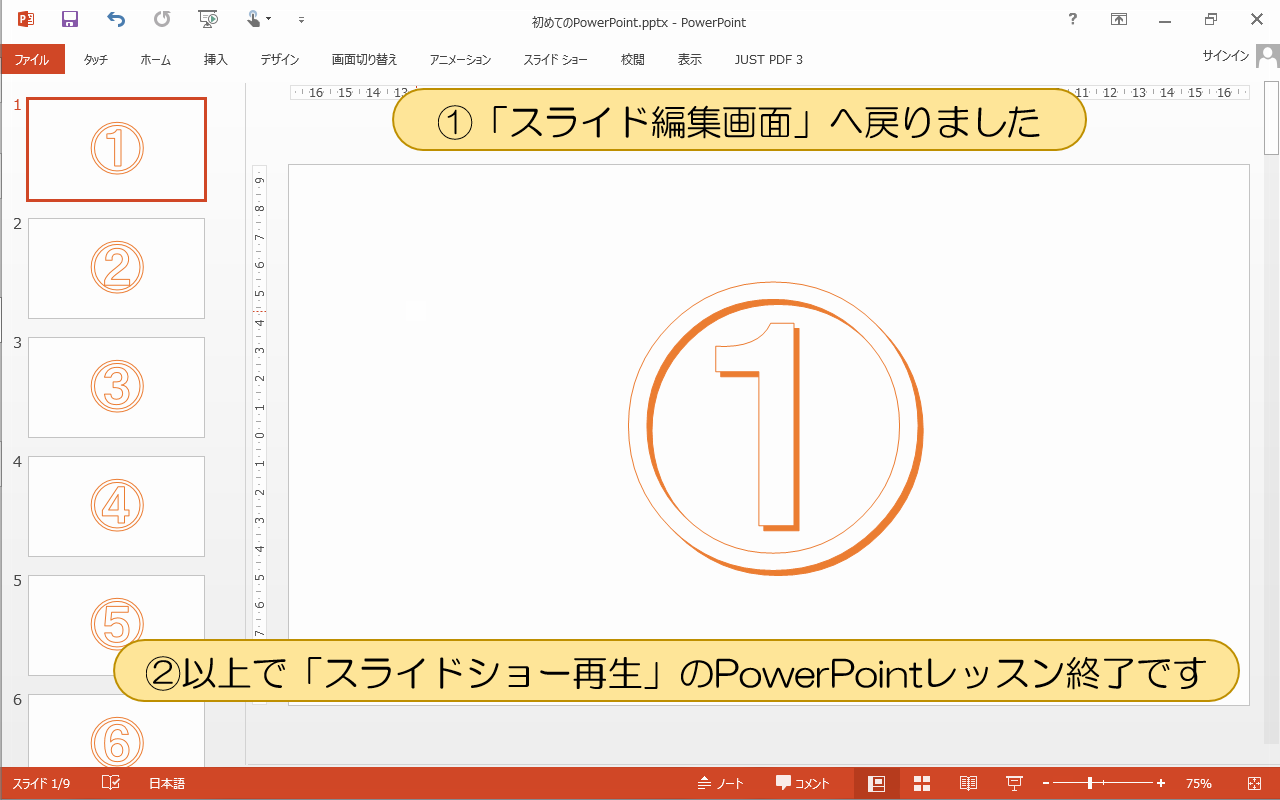1280x800 pixels.
Task: Click the circled 1 graphic on slide
Action: click(x=775, y=428)
